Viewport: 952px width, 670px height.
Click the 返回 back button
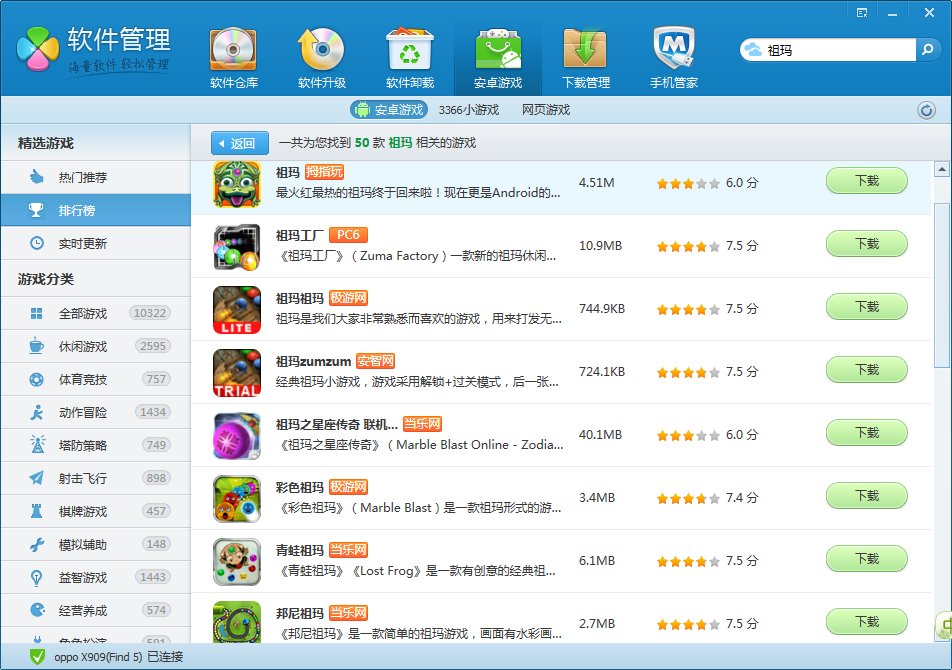[238, 142]
